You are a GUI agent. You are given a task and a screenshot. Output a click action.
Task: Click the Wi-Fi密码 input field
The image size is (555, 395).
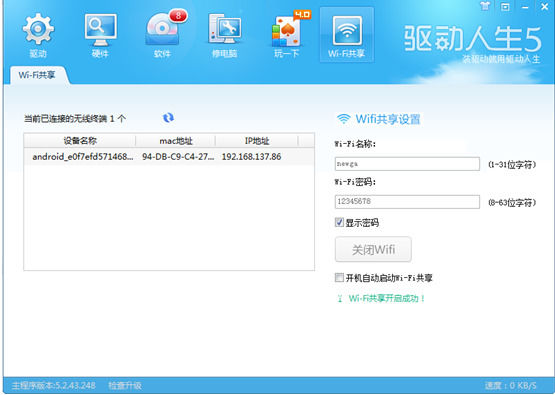click(x=407, y=202)
